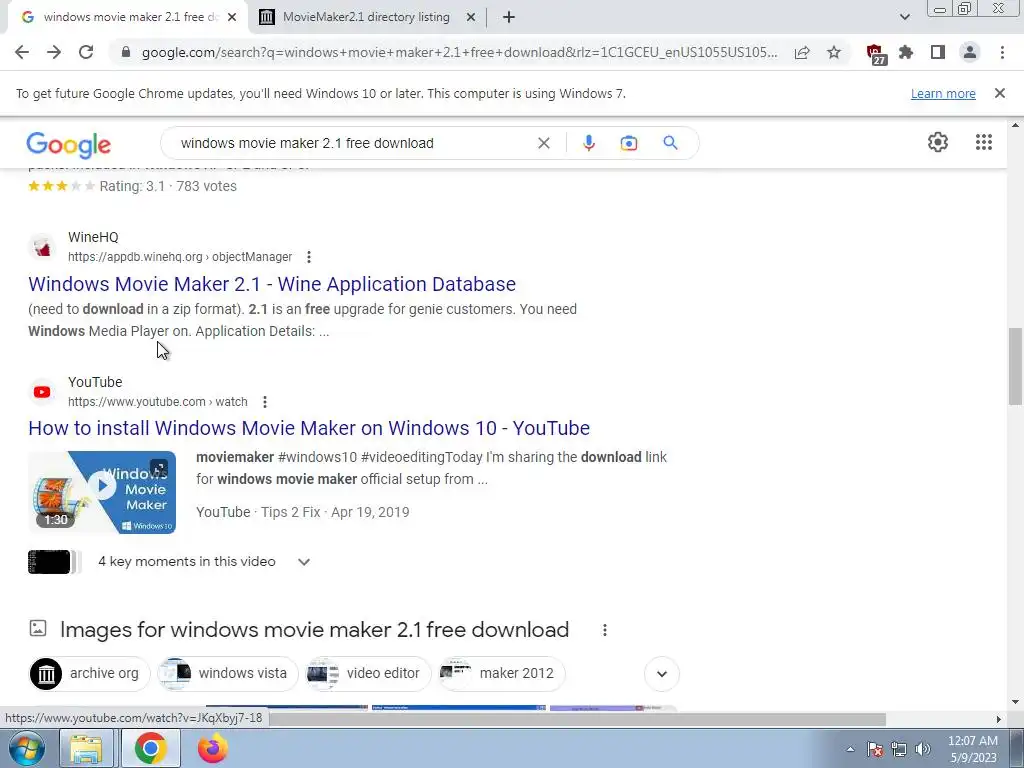Search by image with camera icon

tap(628, 143)
